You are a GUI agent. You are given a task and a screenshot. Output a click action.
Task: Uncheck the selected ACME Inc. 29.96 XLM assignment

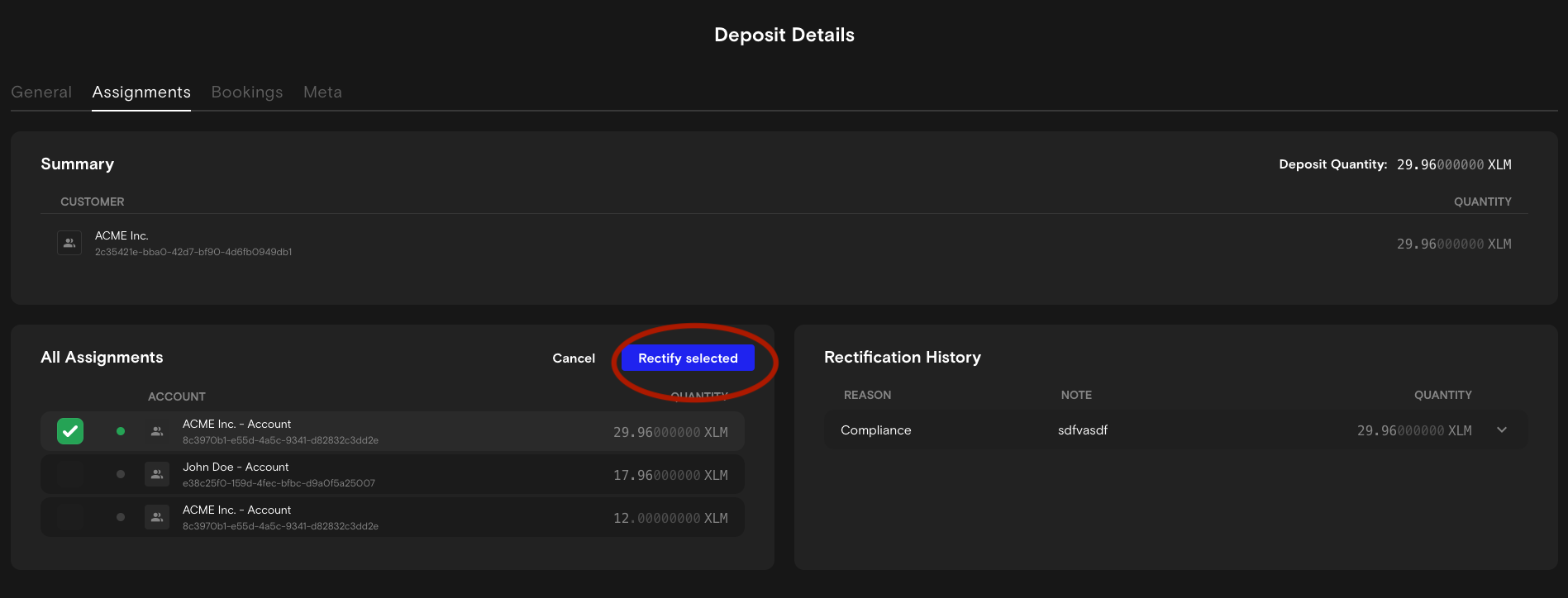pos(70,431)
